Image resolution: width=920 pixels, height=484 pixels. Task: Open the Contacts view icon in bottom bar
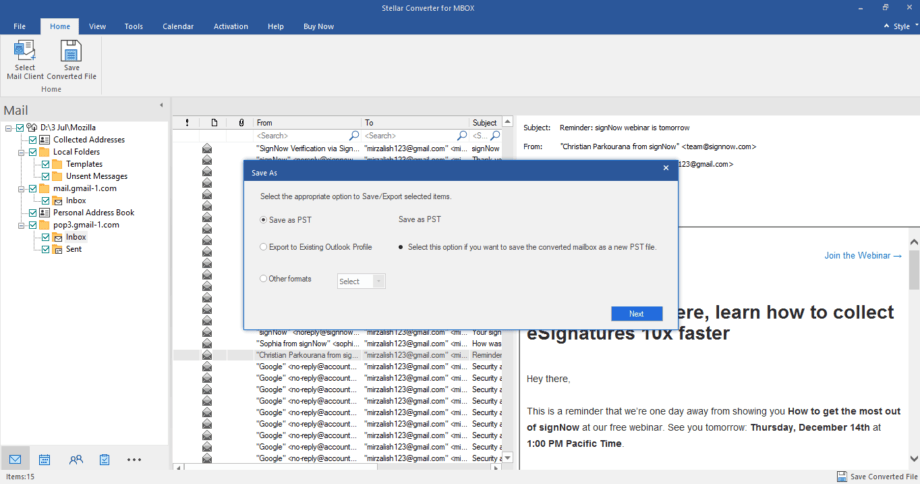[x=76, y=459]
